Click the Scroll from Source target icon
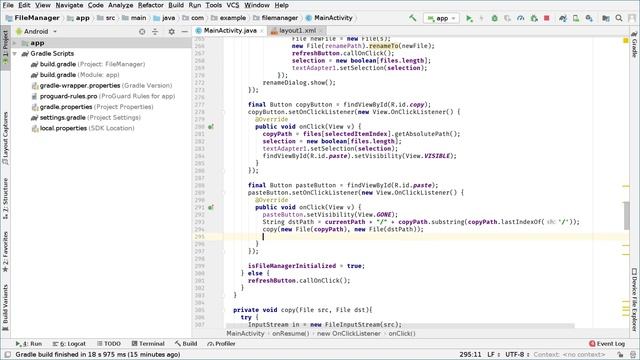 (x=142, y=31)
